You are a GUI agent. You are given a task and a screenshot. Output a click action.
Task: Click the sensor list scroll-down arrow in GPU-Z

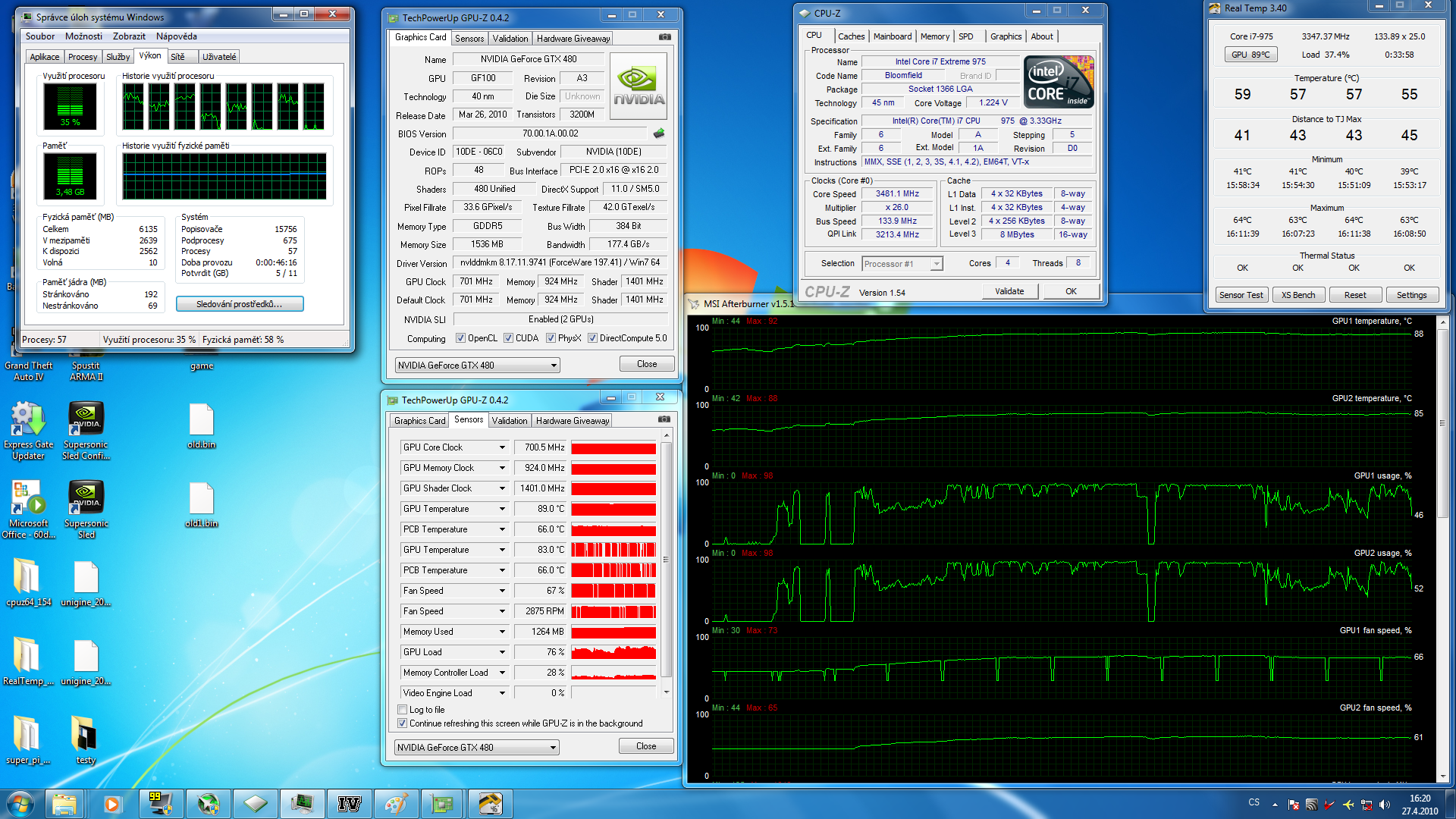click(x=667, y=692)
